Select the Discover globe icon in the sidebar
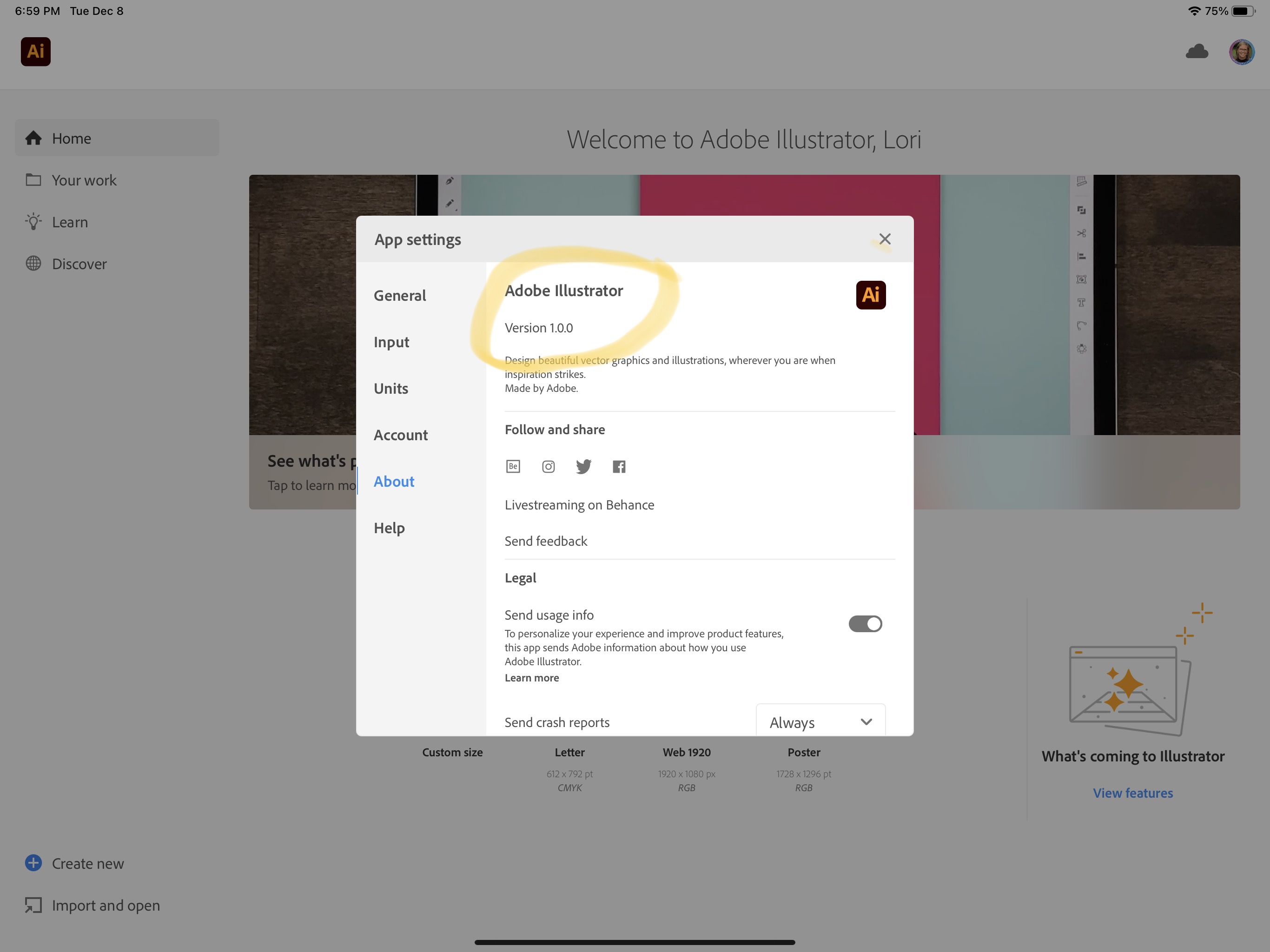Viewport: 1270px width, 952px height. [x=34, y=264]
